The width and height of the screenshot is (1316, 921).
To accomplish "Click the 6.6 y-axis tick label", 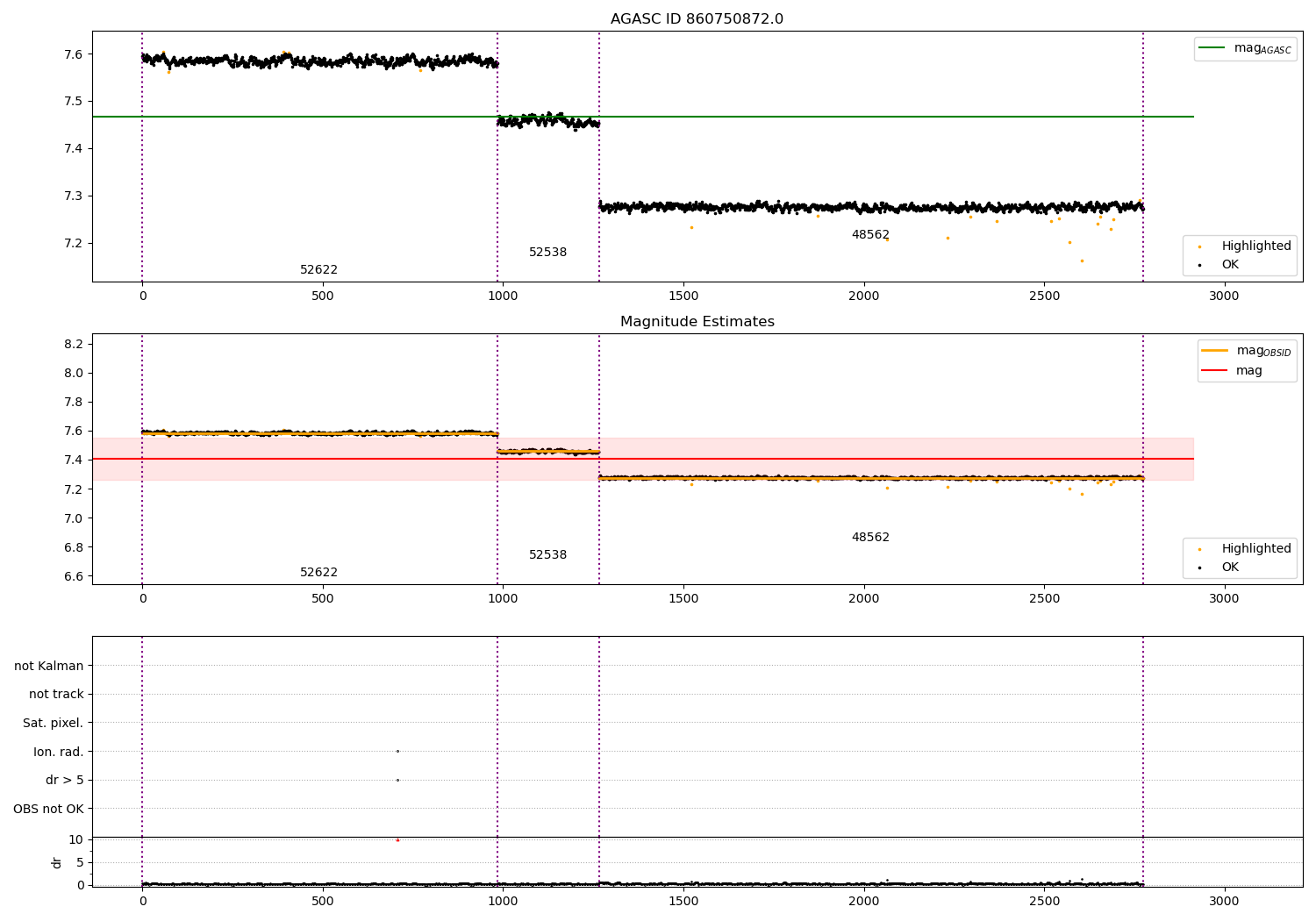I will (75, 576).
